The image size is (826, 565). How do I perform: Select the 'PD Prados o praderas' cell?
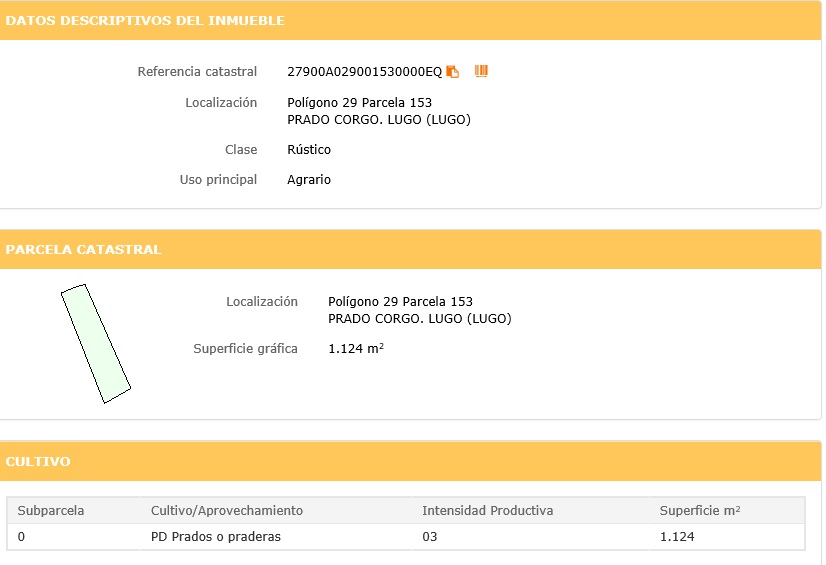point(215,537)
